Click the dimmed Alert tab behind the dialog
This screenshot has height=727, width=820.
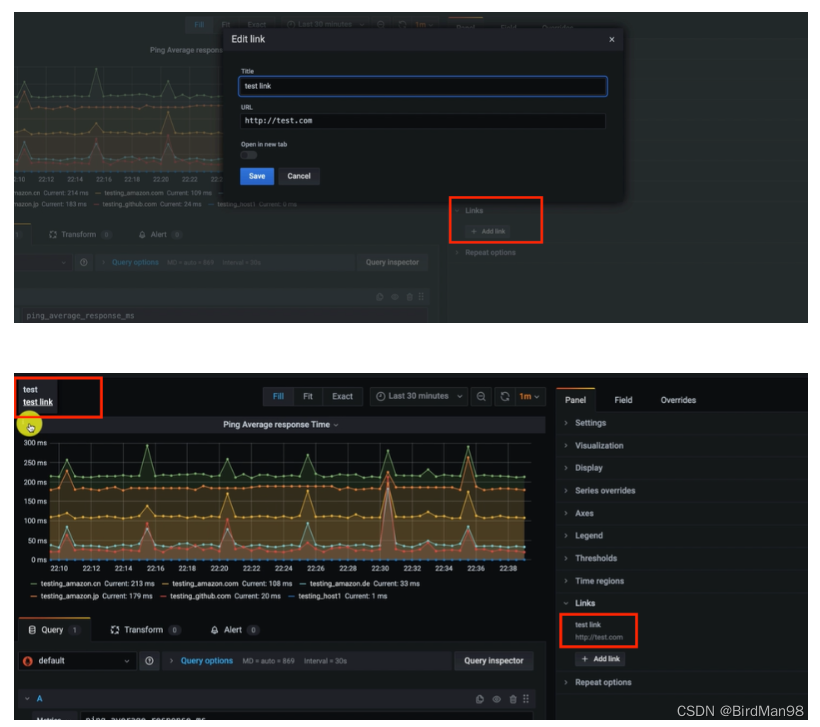coord(160,234)
